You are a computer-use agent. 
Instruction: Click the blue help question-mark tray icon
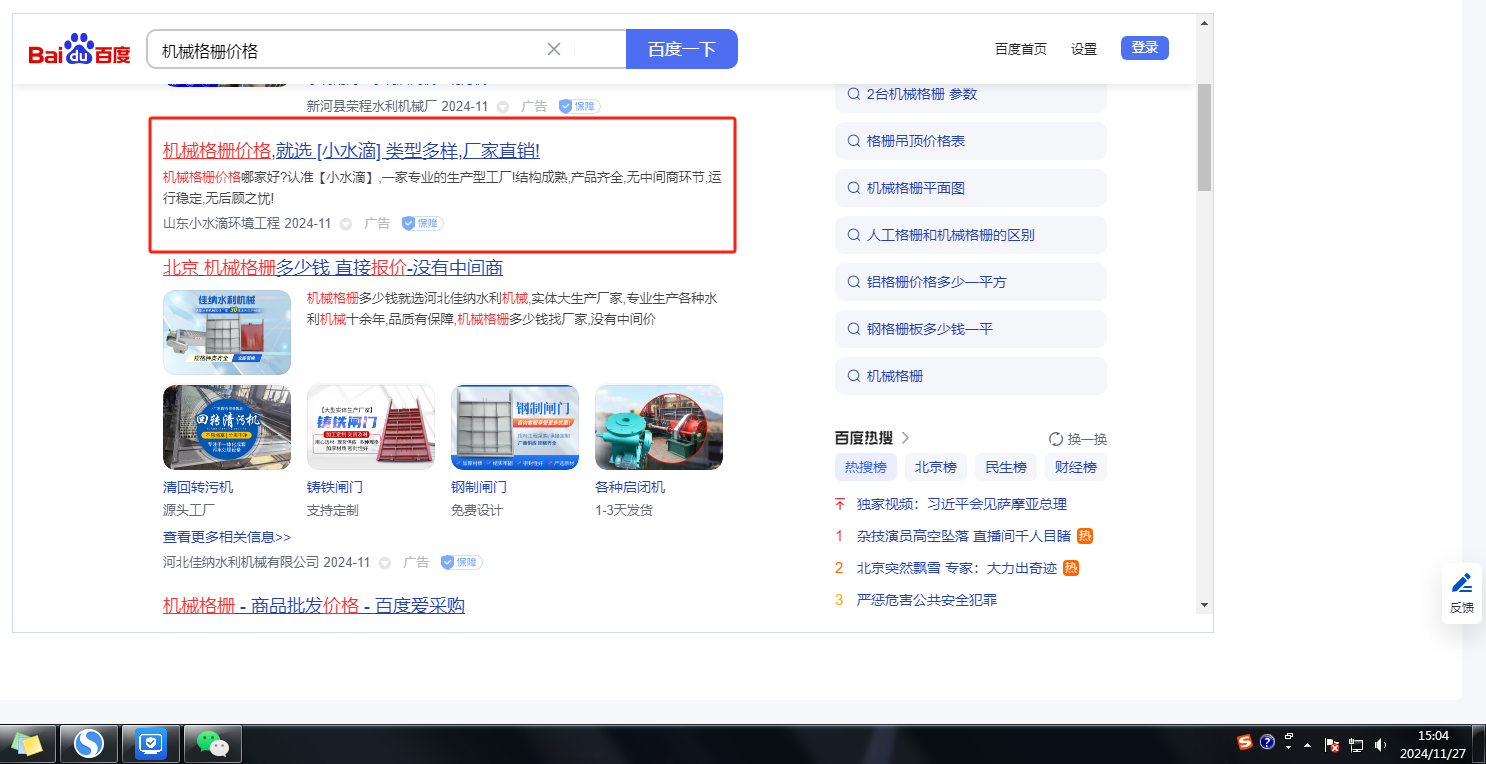click(1267, 742)
